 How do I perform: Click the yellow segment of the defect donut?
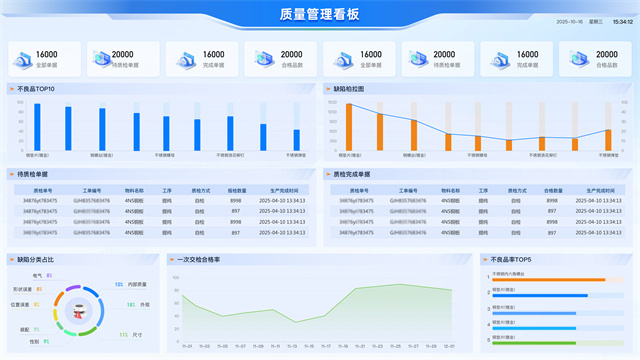(56, 315)
